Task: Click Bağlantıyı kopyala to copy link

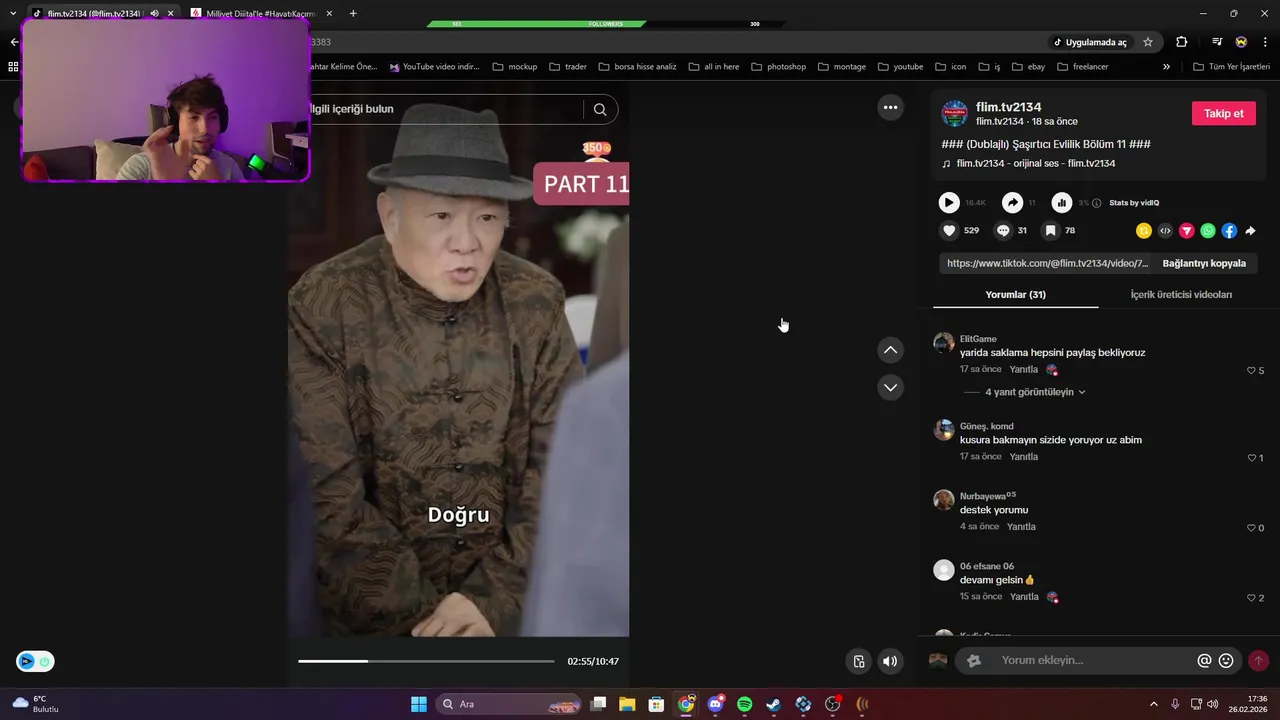Action: pyautogui.click(x=1204, y=263)
